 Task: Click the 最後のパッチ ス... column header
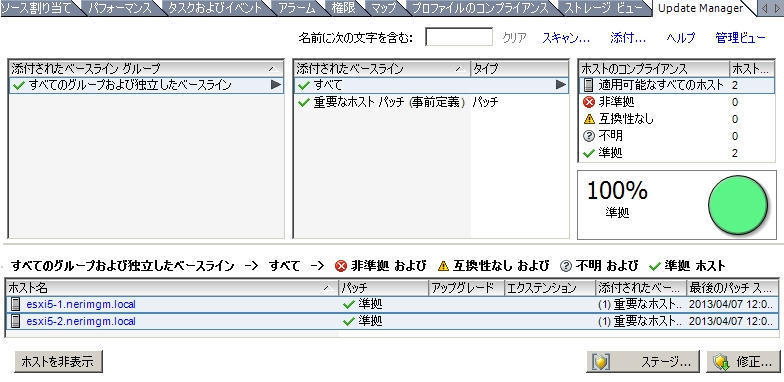(732, 288)
